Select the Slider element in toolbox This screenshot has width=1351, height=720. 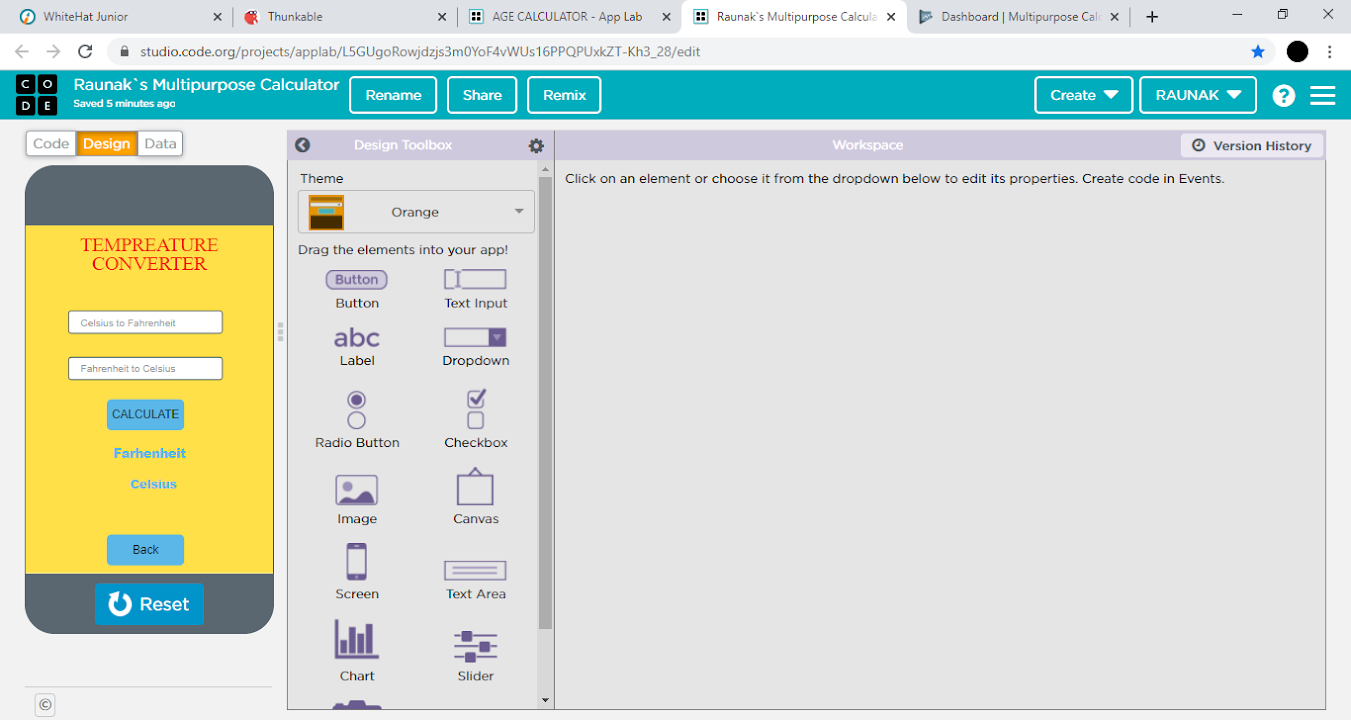[x=475, y=645]
